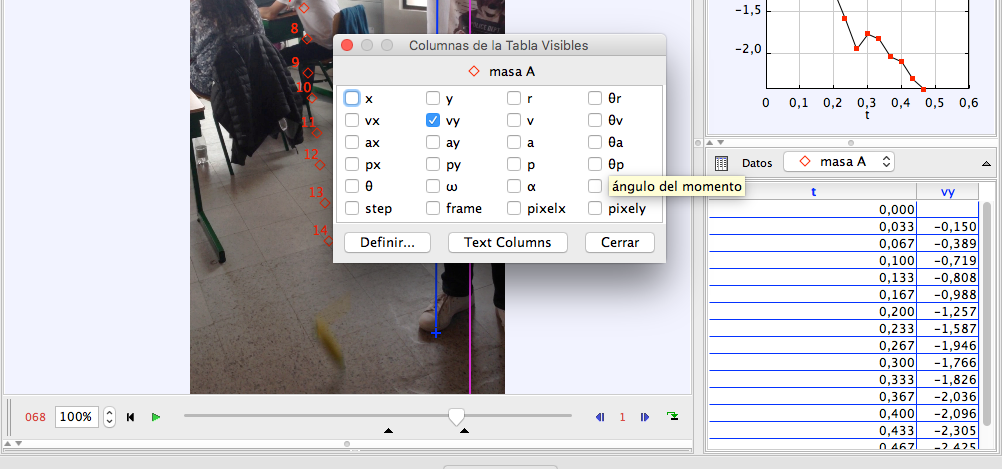Click the Definir... button

(387, 243)
